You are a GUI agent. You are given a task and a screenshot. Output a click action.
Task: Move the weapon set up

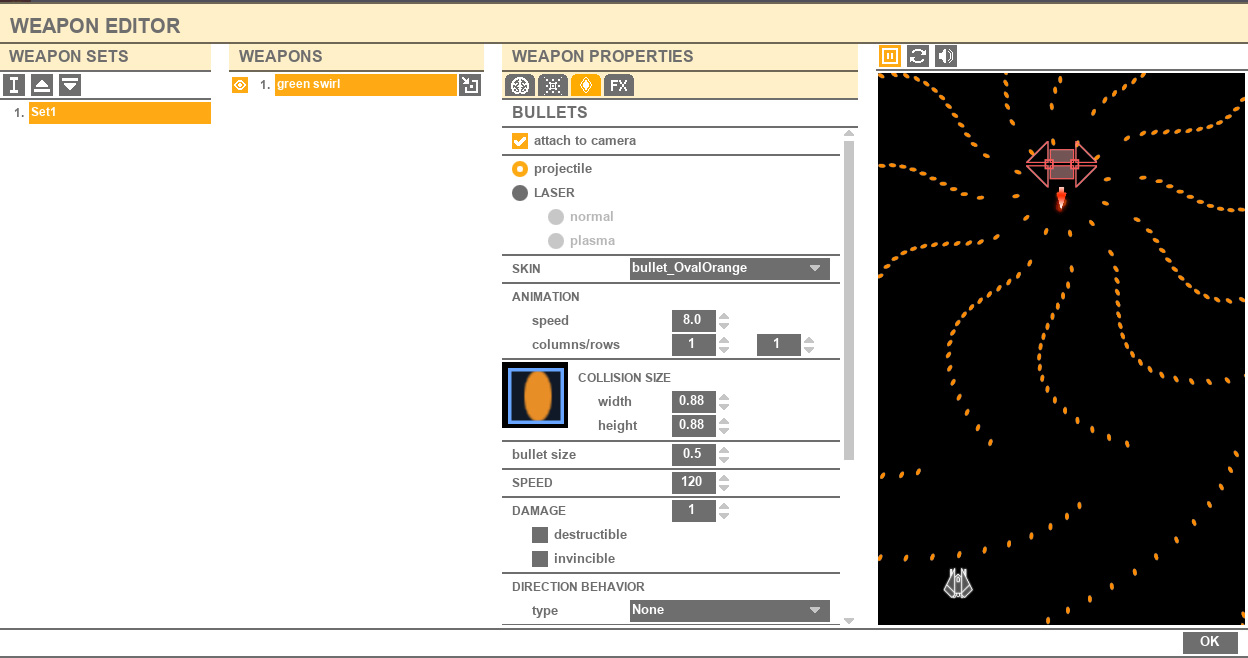pyautogui.click(x=42, y=85)
